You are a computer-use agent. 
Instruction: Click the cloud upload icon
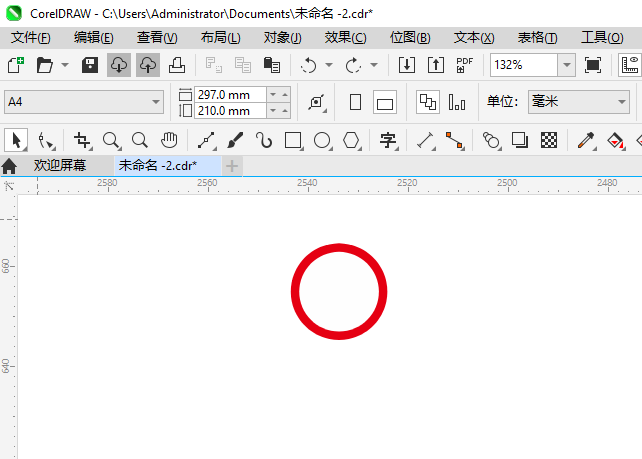148,65
